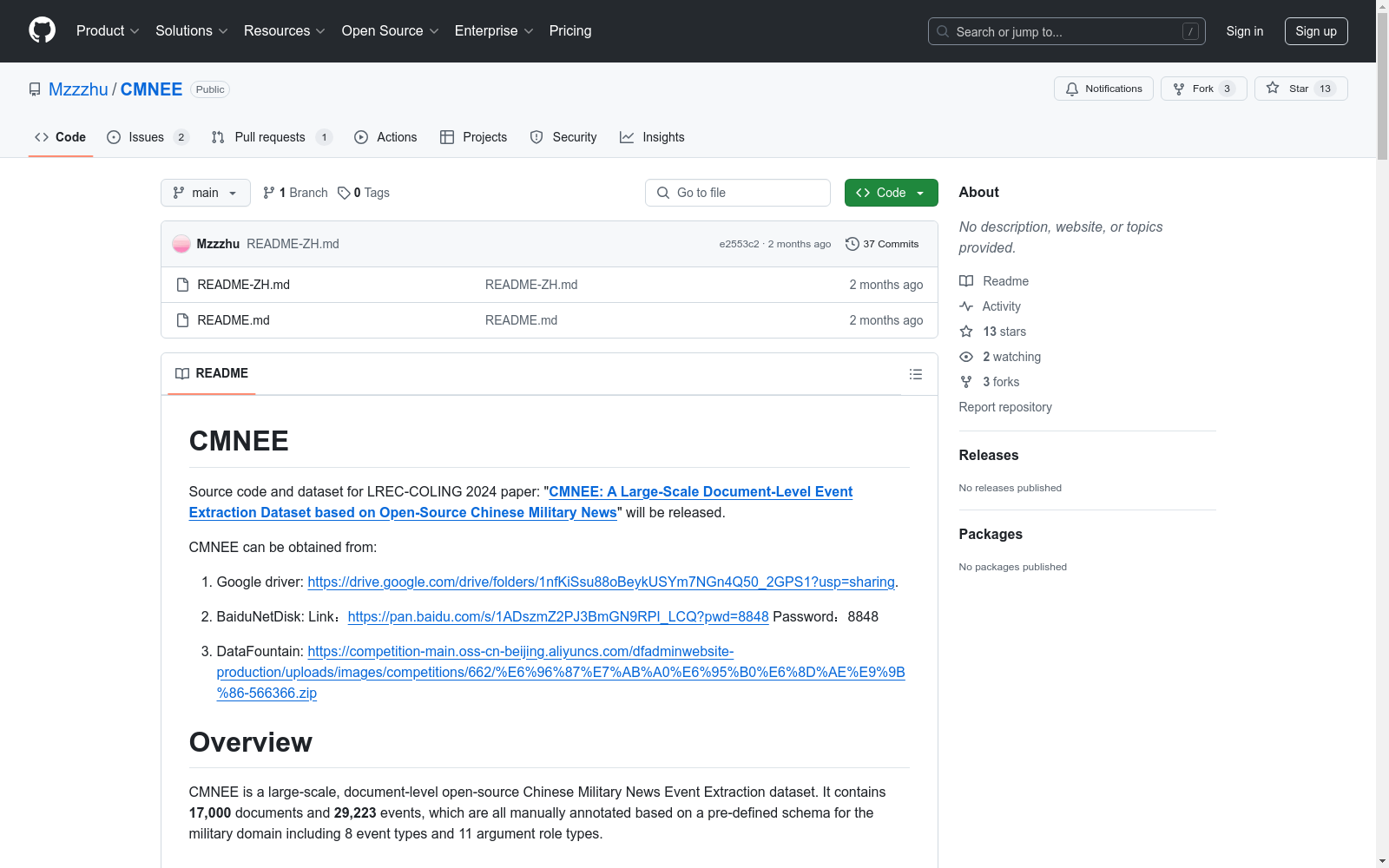This screenshot has width=1389, height=868.
Task: Go to the Pricing page
Action: 570,31
